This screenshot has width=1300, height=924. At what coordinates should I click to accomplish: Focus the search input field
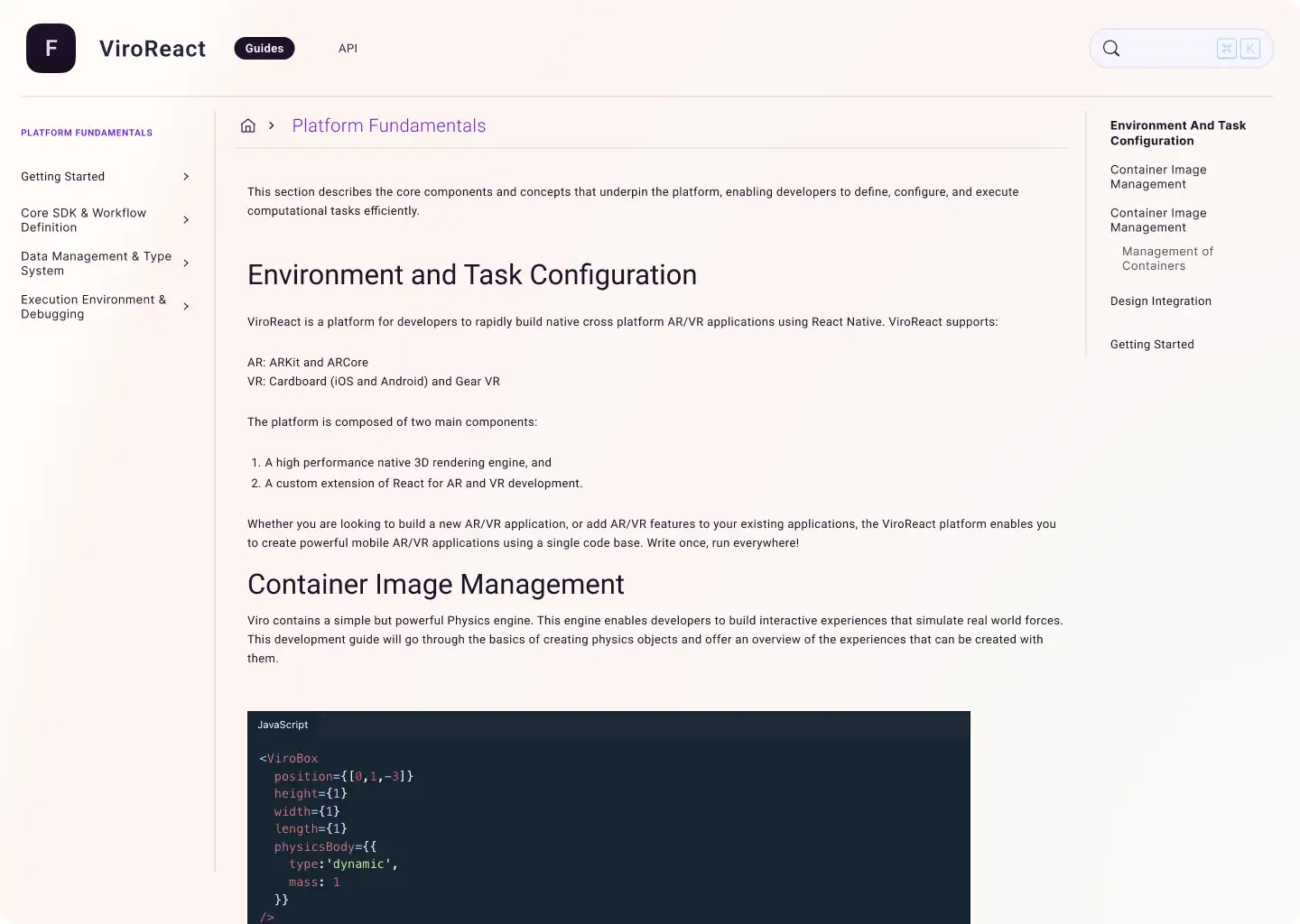1181,49
